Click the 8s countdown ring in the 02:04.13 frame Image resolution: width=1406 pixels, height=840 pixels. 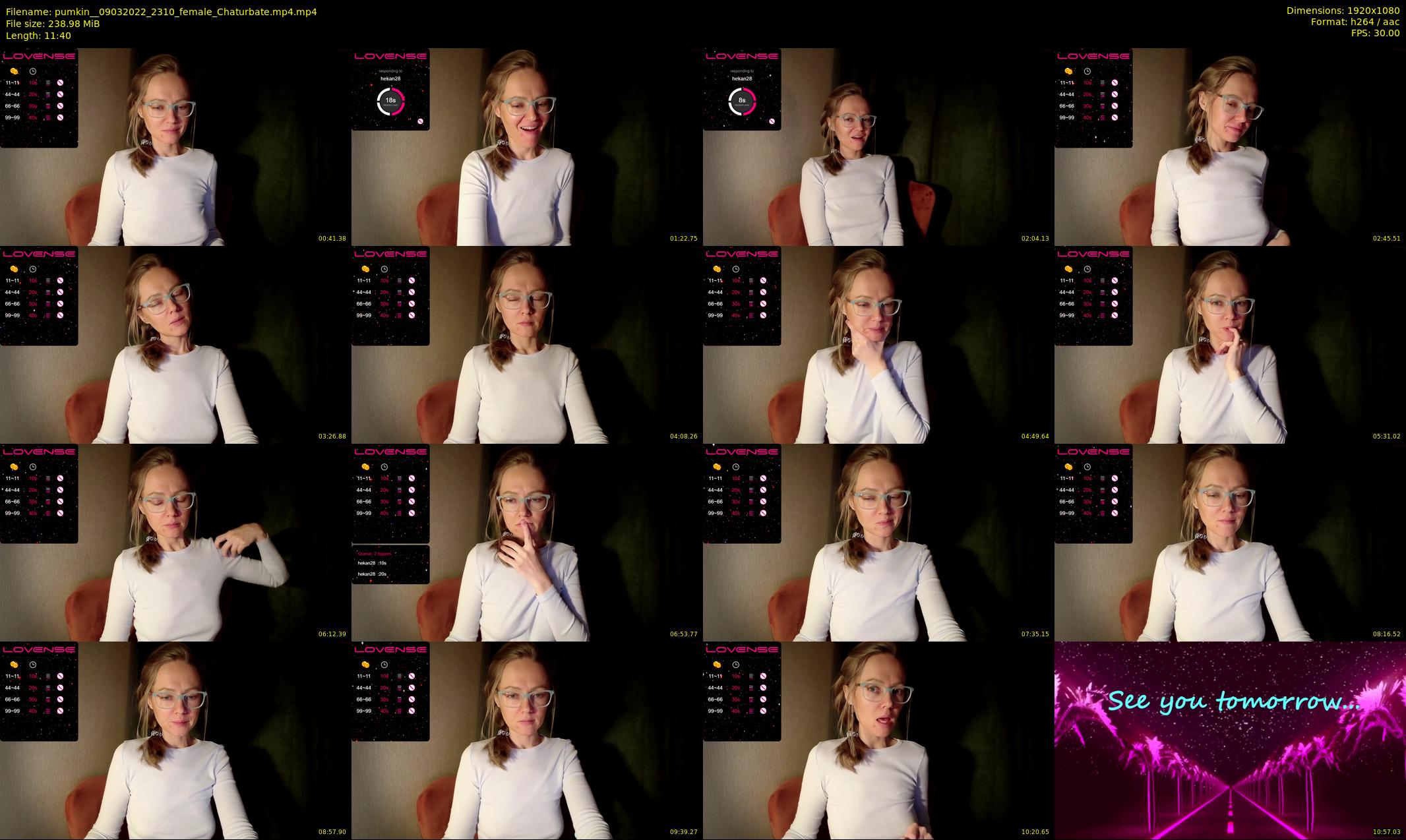742,102
